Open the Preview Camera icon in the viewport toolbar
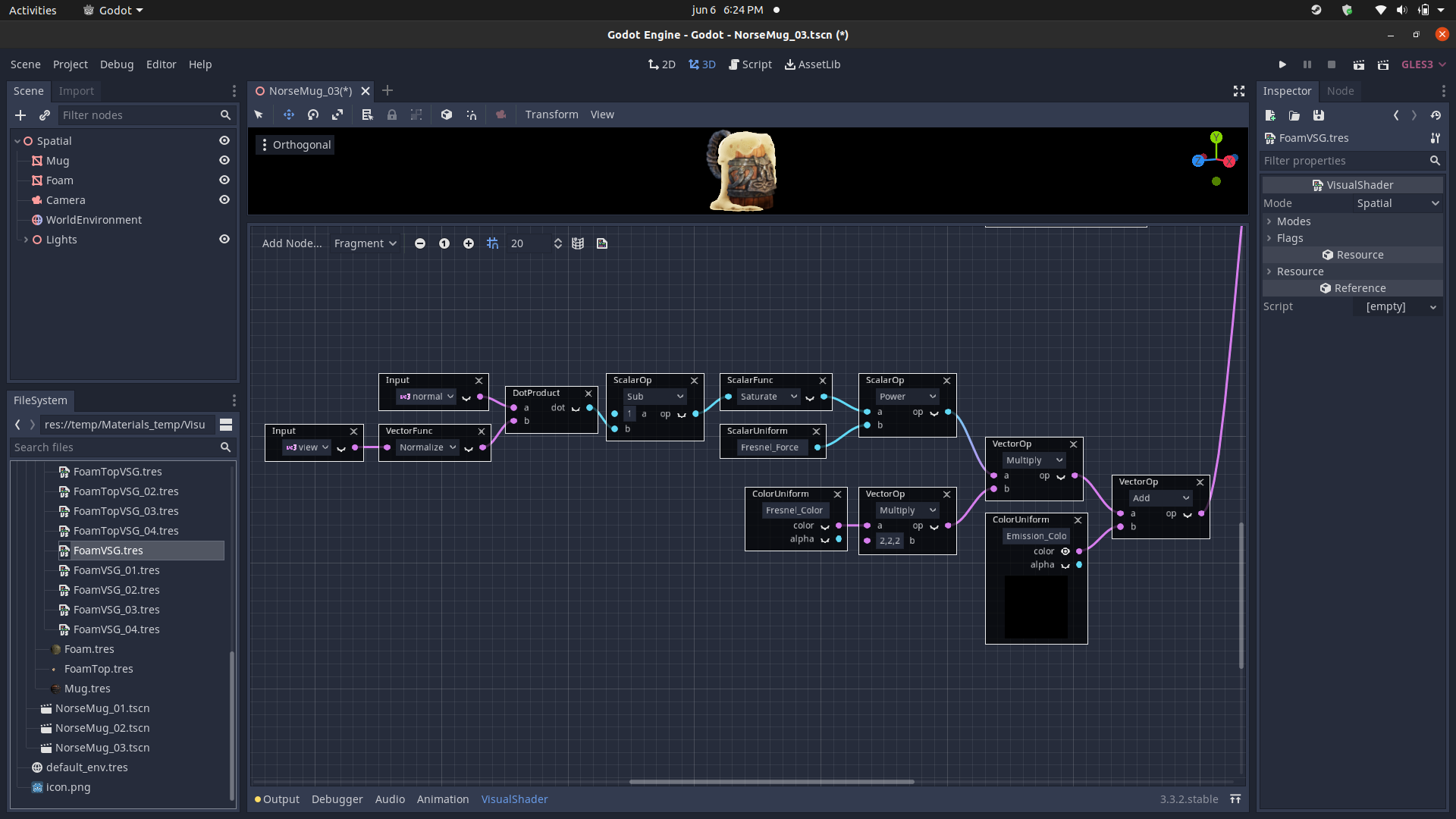Screen dimensions: 1456x819 pos(500,115)
